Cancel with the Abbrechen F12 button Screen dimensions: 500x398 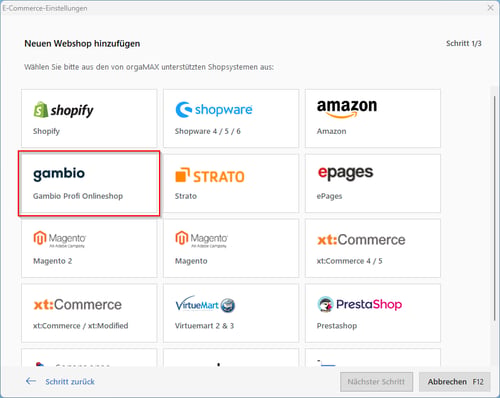click(455, 382)
